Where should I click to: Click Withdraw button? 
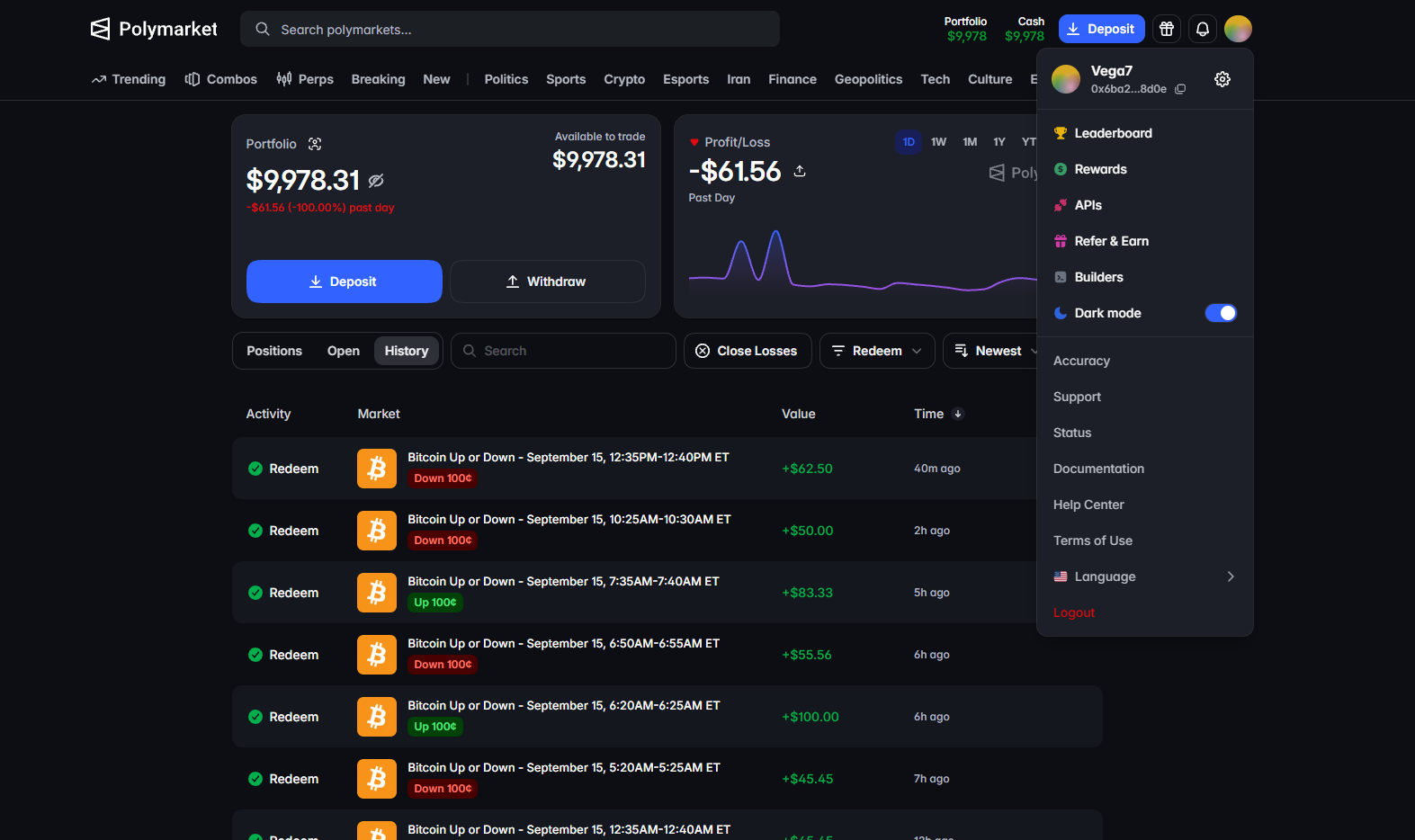pos(548,281)
